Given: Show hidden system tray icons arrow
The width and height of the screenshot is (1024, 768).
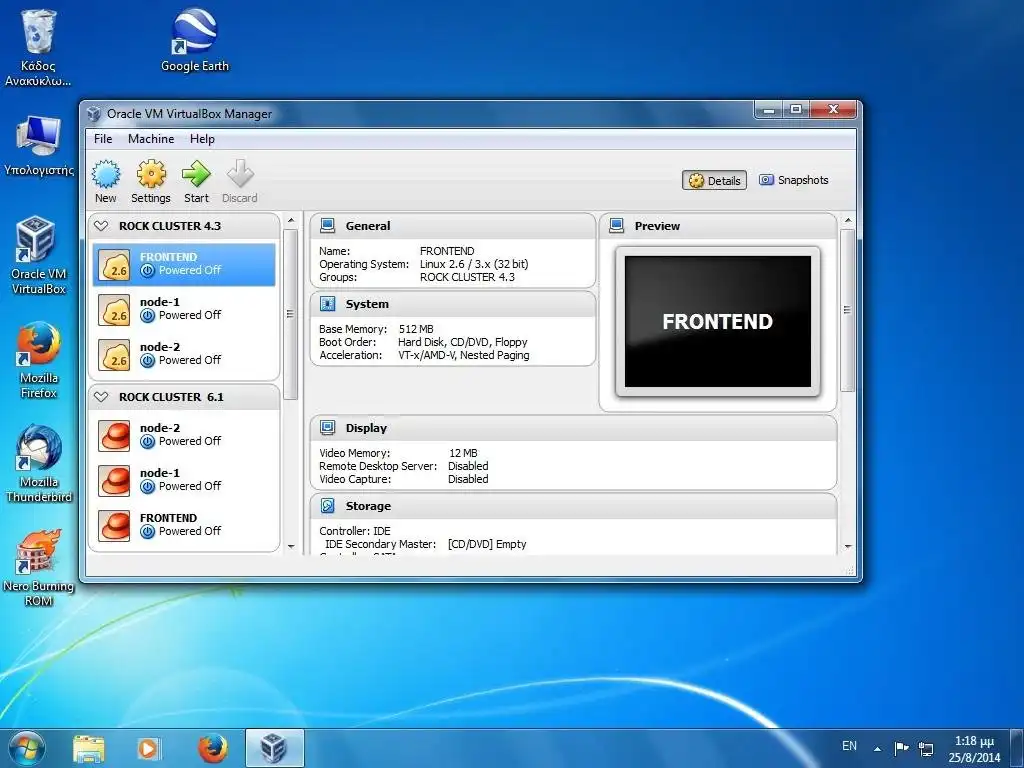Looking at the screenshot, I should [878, 748].
